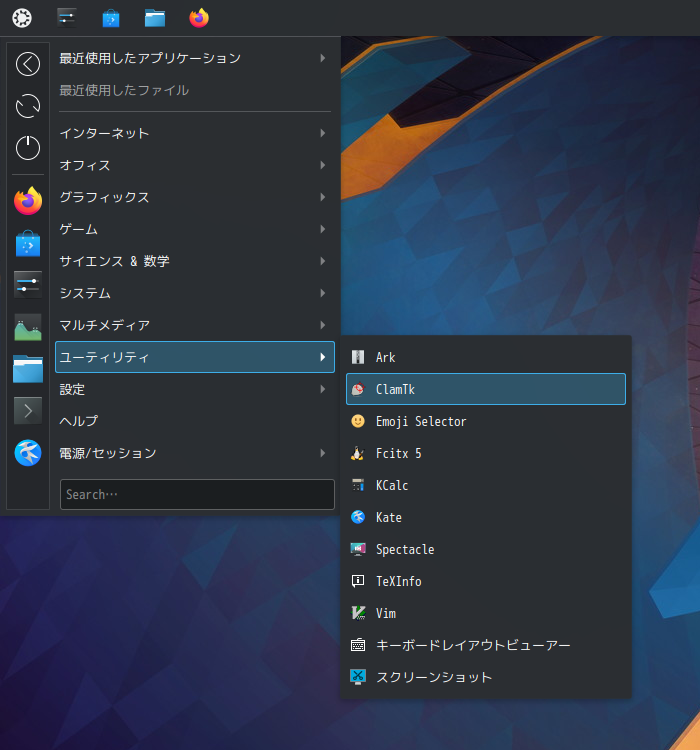This screenshot has width=700, height=750.
Task: Click the Vim icon in the submenu
Action: (358, 613)
